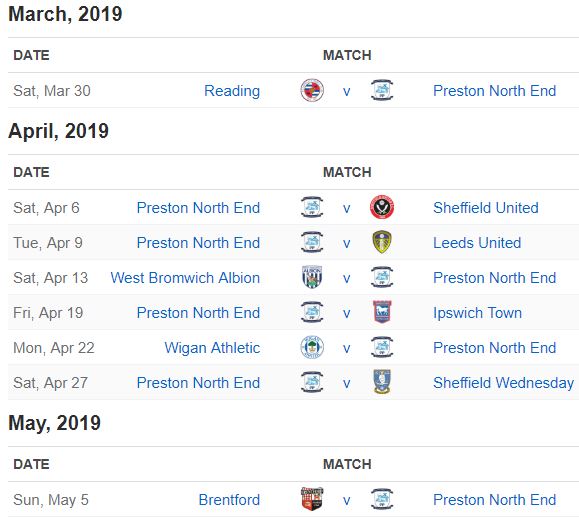Open the Sheffield Wednesday team link
The height and width of the screenshot is (518, 579).
coord(504,383)
